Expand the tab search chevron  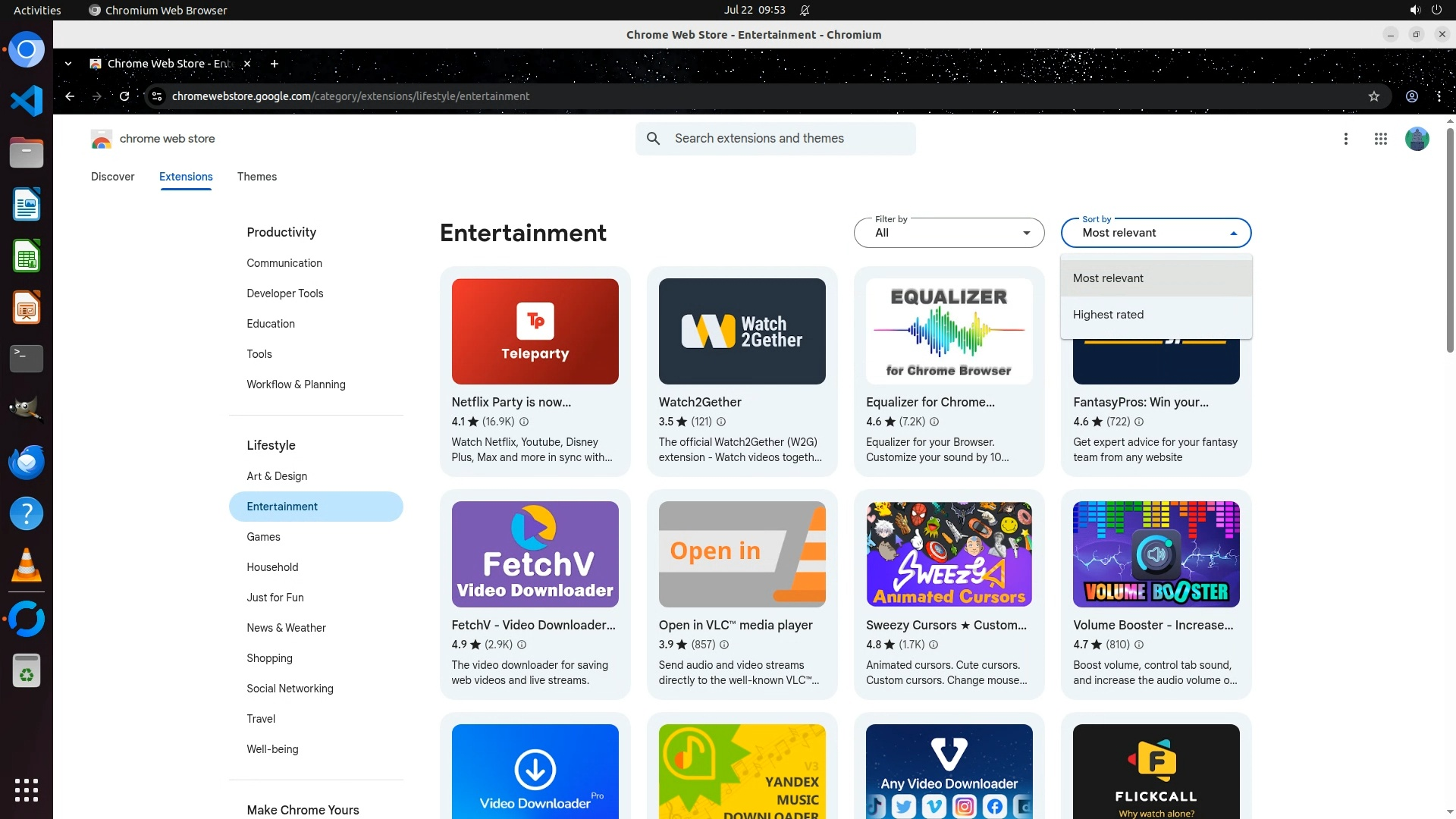pos(68,64)
